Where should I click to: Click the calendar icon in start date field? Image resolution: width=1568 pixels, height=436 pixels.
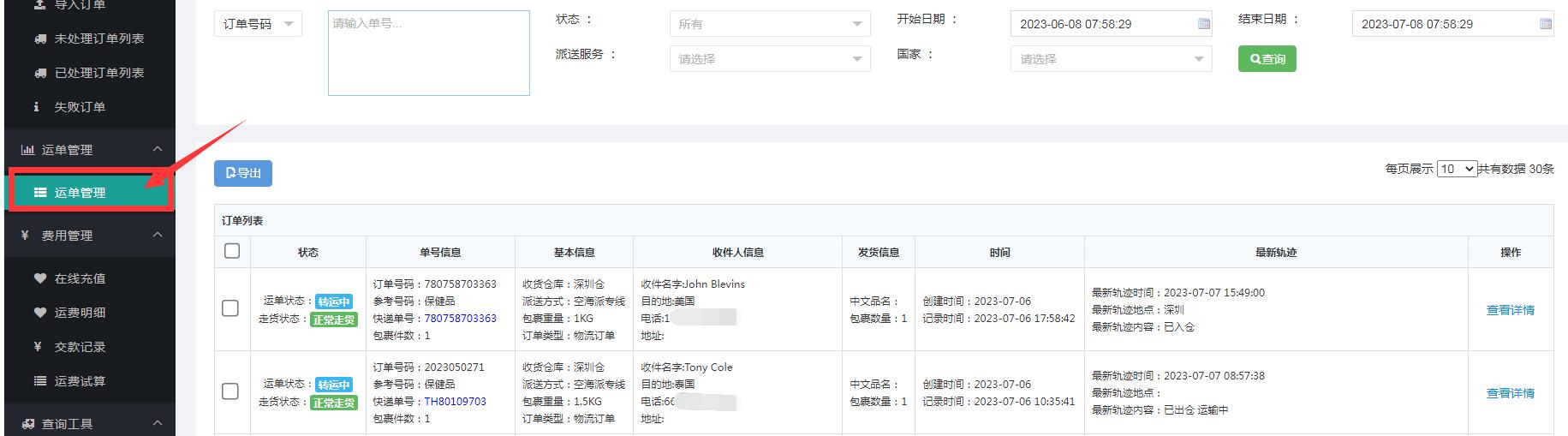tap(1203, 24)
